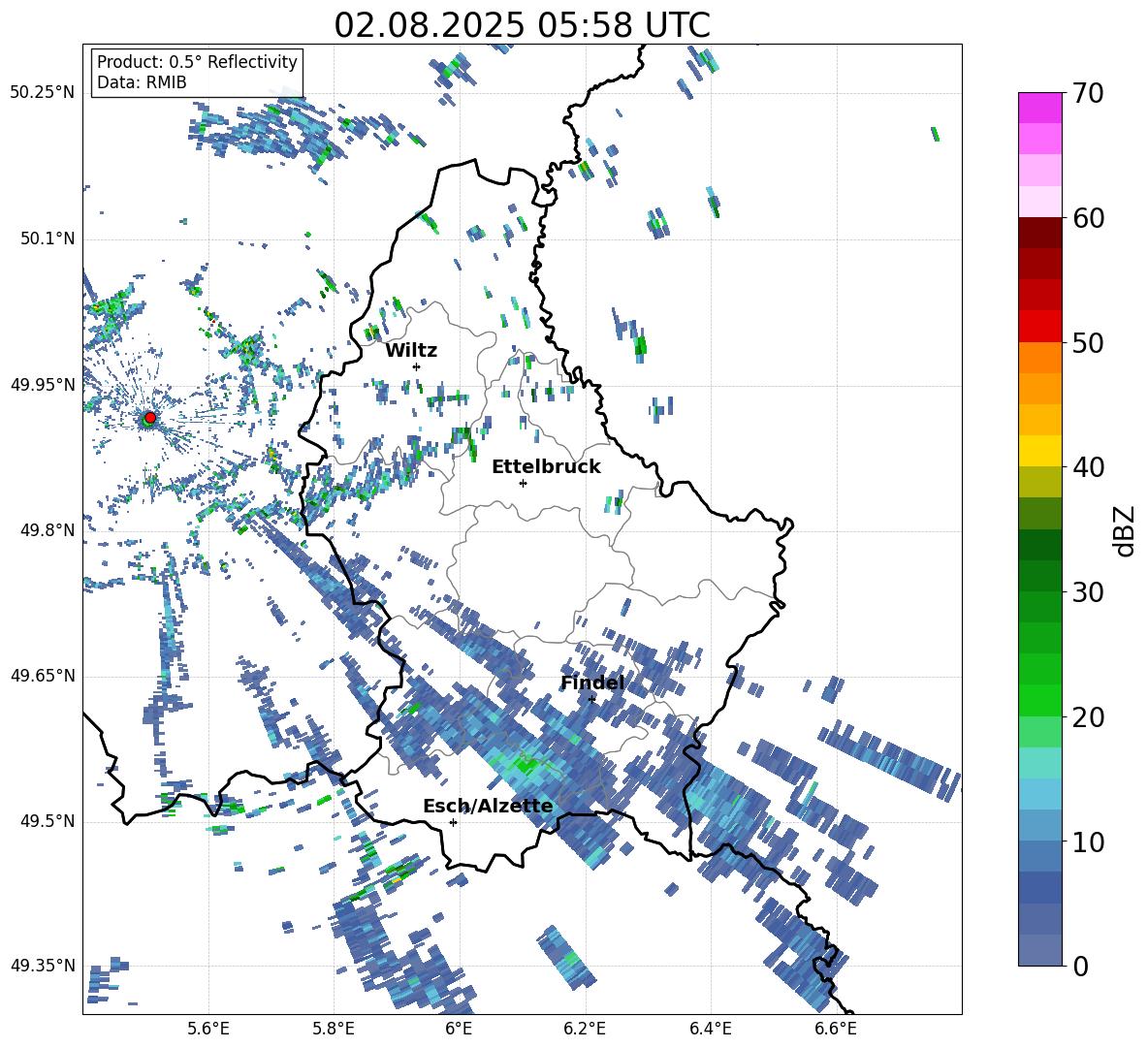Click the 5.8°E longitude label

click(x=334, y=1029)
